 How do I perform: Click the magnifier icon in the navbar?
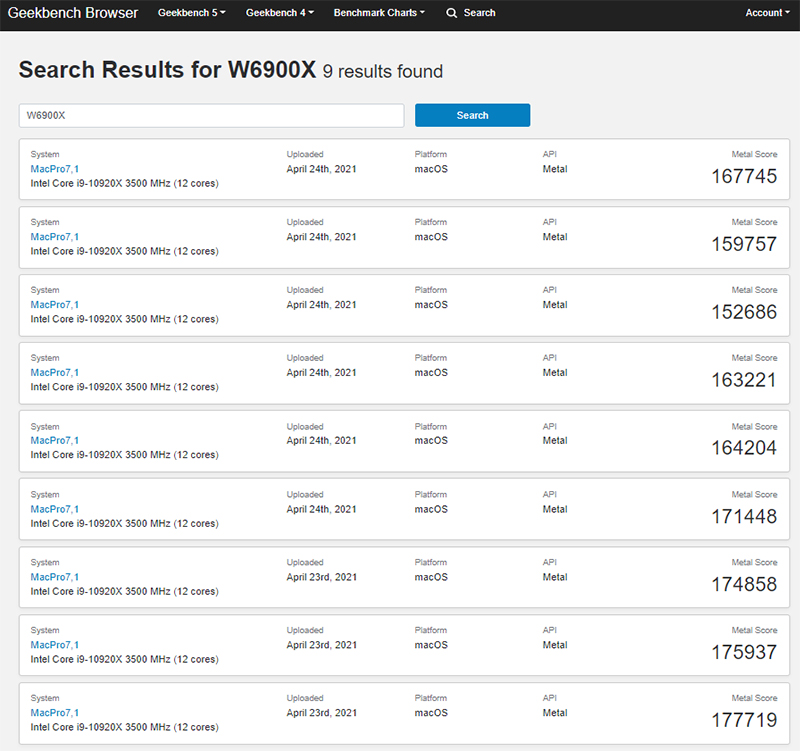pos(452,13)
